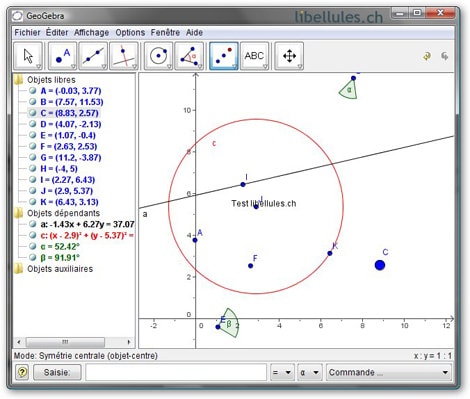The image size is (470, 399).
Task: Select the Move drawing pad tool
Action: pyautogui.click(x=289, y=56)
